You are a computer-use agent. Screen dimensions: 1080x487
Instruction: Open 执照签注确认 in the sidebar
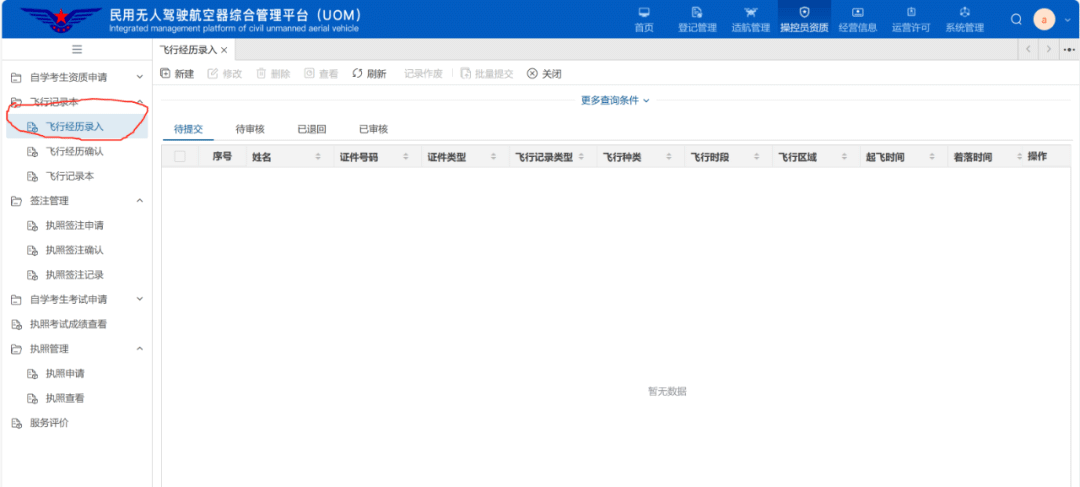pos(76,250)
